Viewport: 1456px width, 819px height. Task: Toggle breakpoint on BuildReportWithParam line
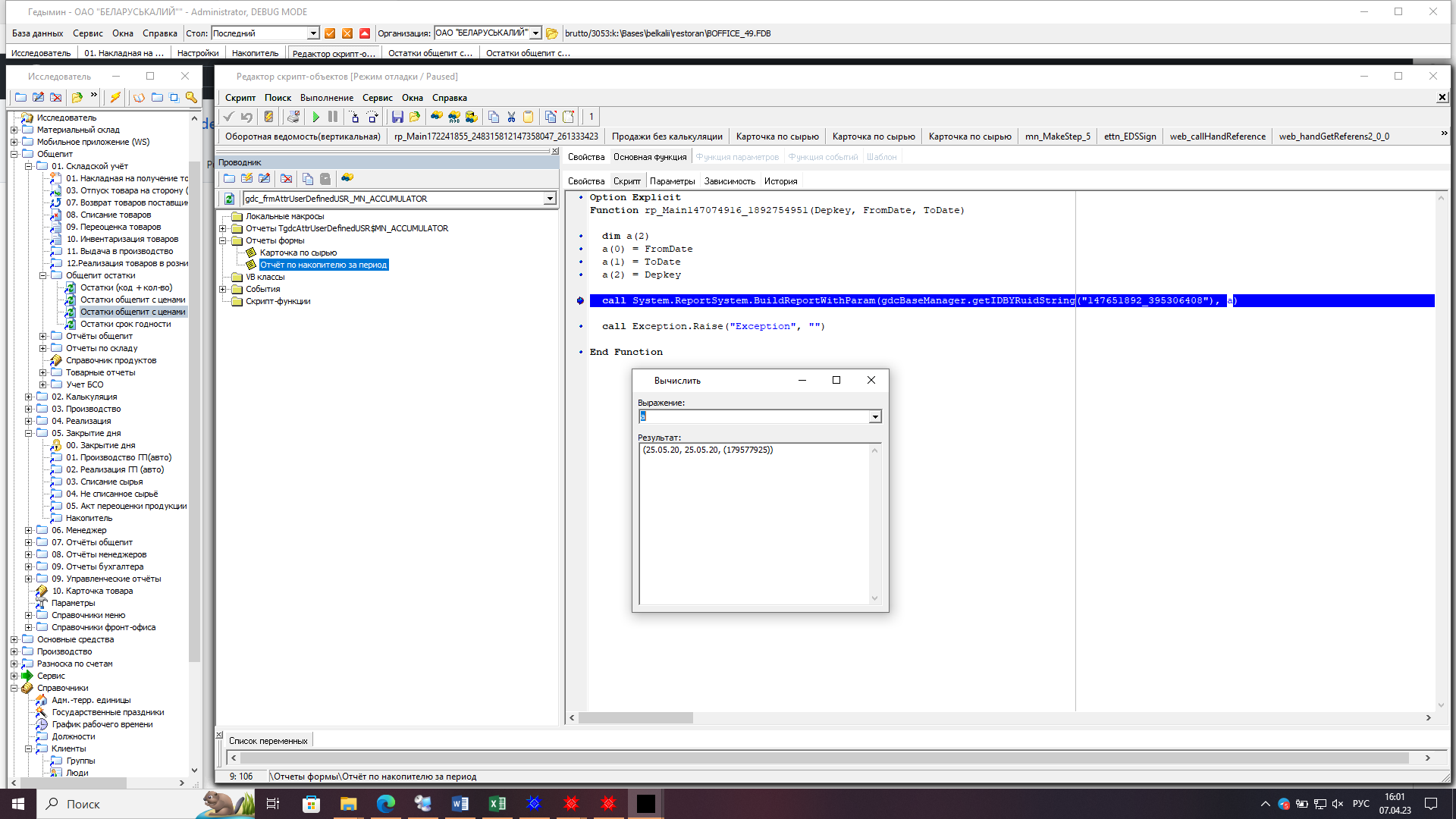pyautogui.click(x=581, y=301)
